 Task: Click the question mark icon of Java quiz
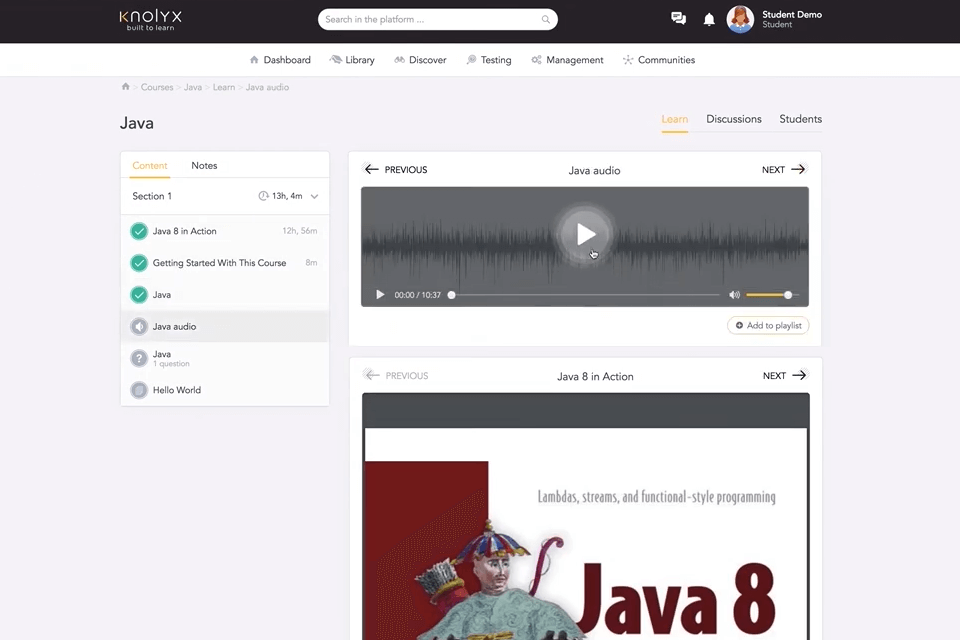(x=139, y=358)
